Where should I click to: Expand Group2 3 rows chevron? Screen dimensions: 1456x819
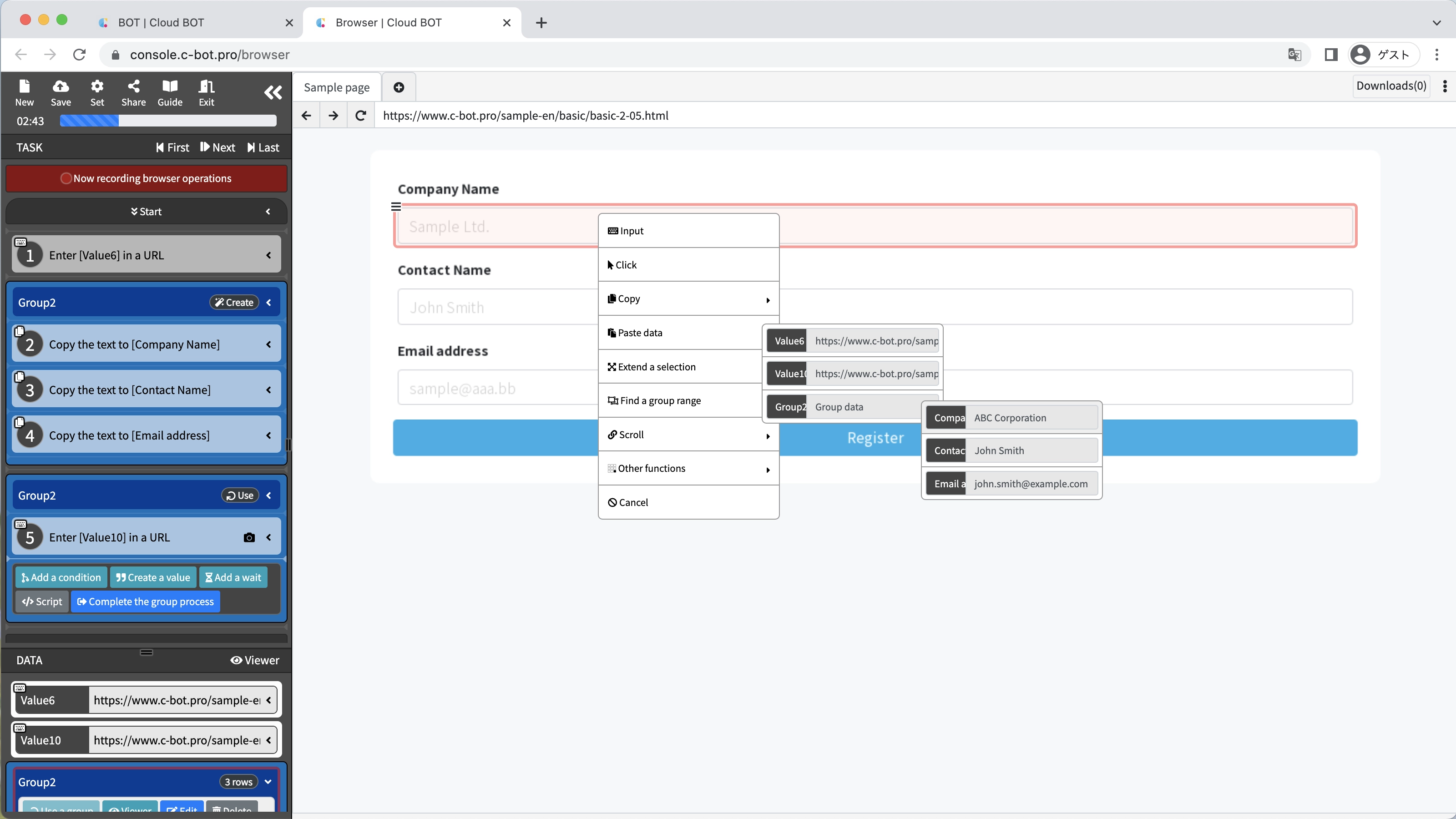point(268,782)
